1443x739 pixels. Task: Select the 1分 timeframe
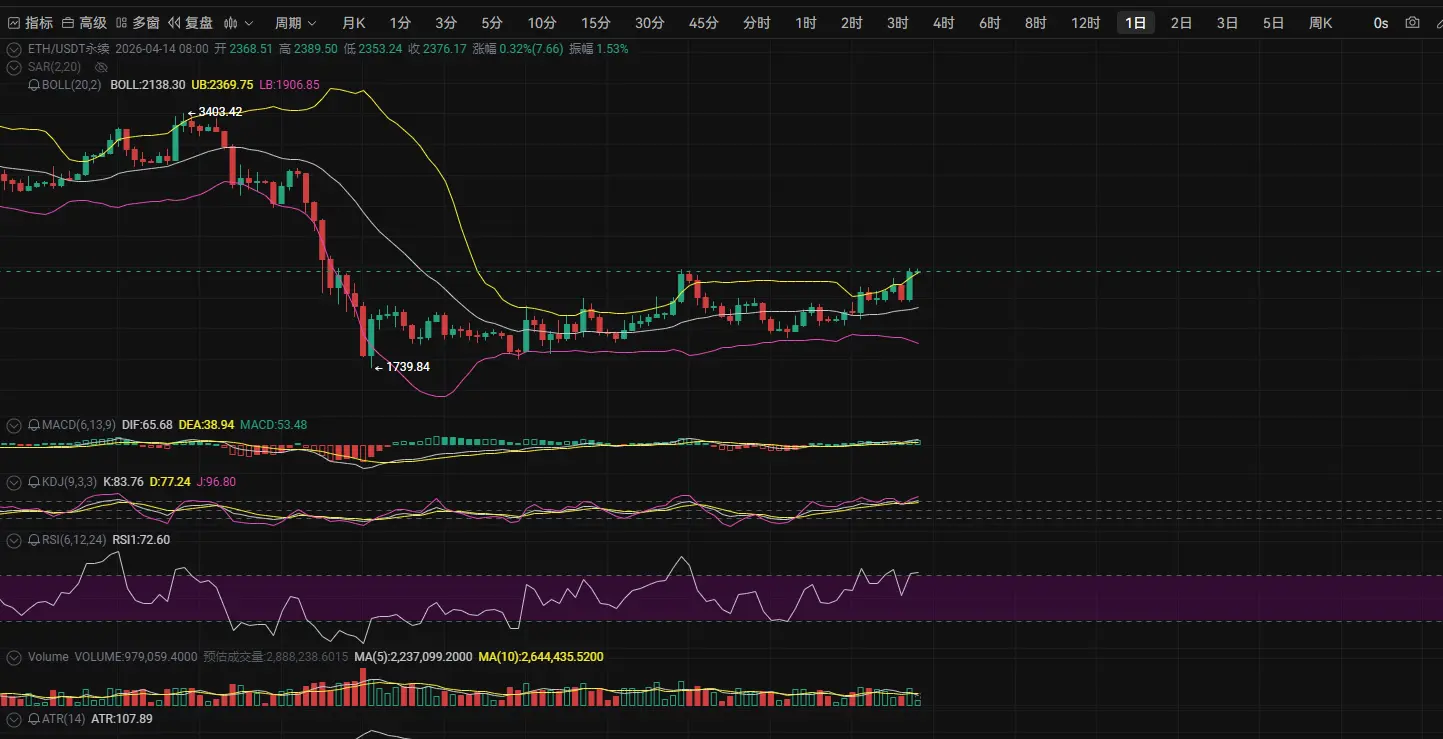tap(400, 22)
